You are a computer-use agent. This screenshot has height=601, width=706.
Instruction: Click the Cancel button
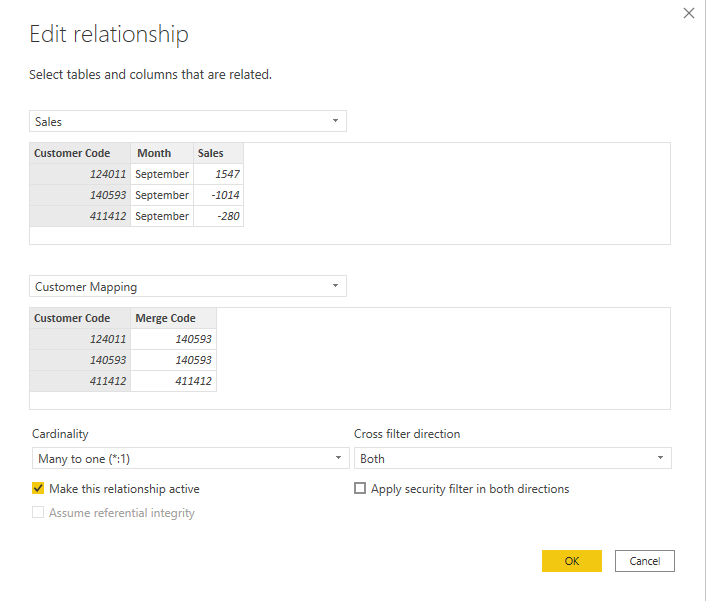point(644,561)
